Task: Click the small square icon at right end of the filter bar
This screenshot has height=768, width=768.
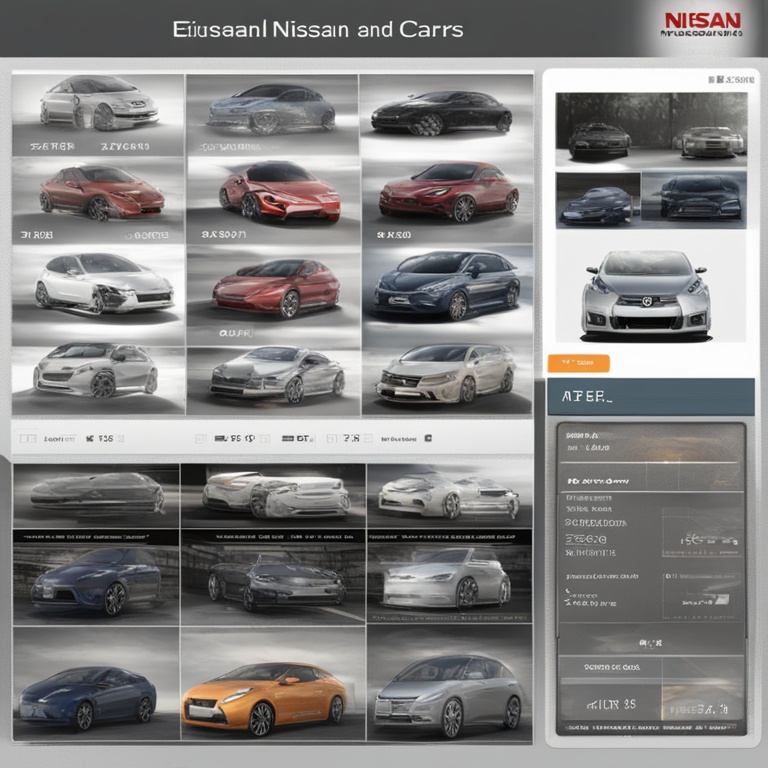Action: [428, 438]
